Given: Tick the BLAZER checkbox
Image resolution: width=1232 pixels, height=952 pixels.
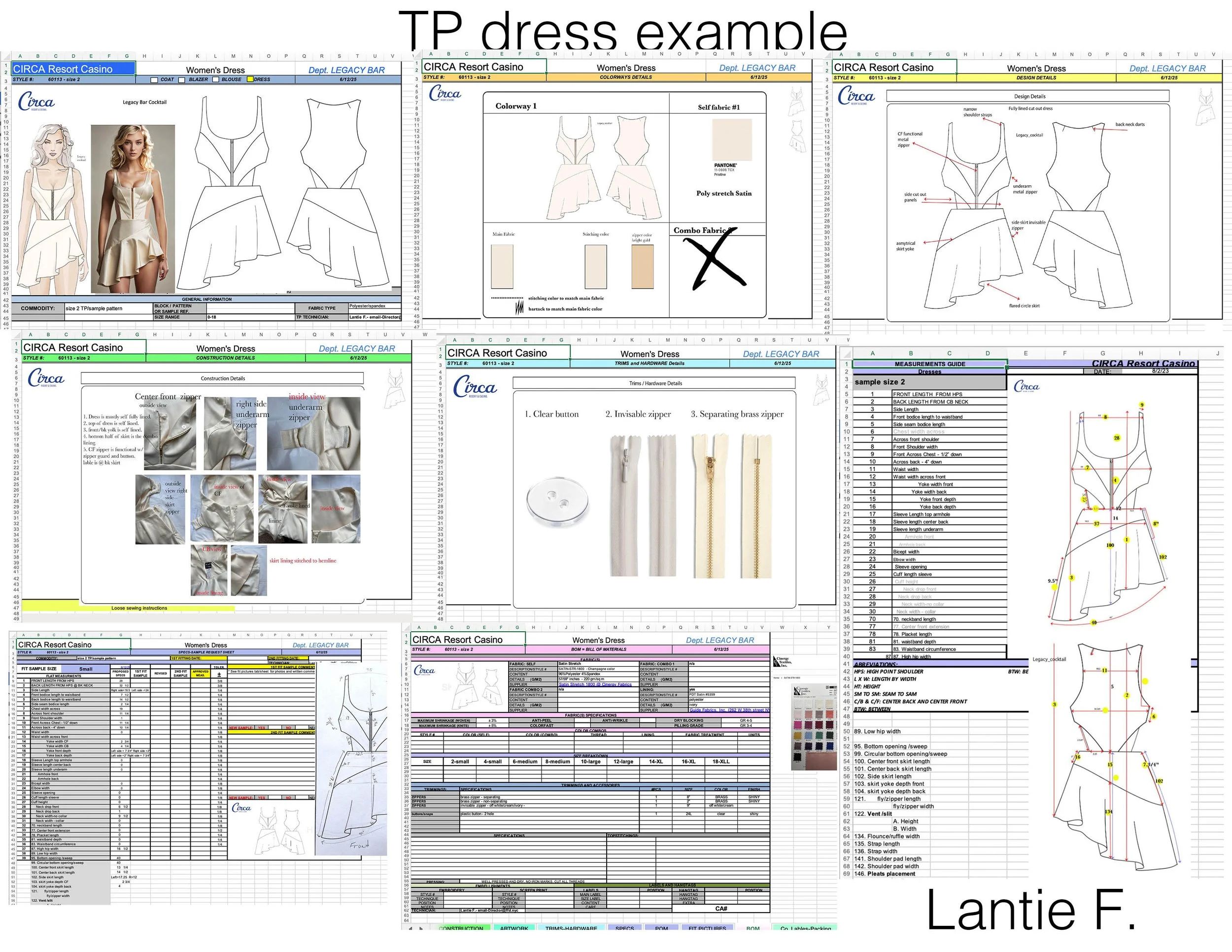Looking at the screenshot, I should [182, 79].
